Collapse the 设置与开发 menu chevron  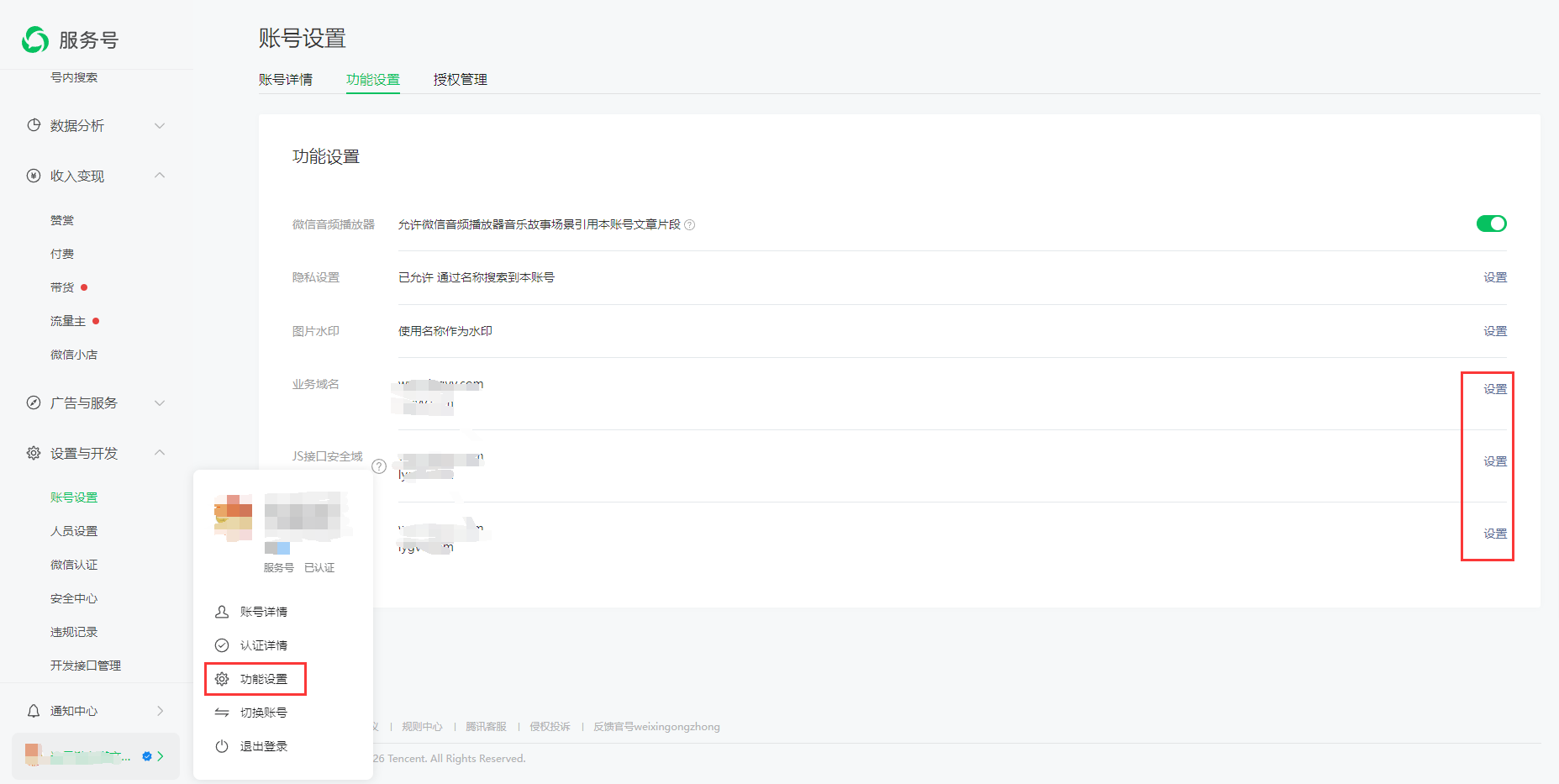160,452
